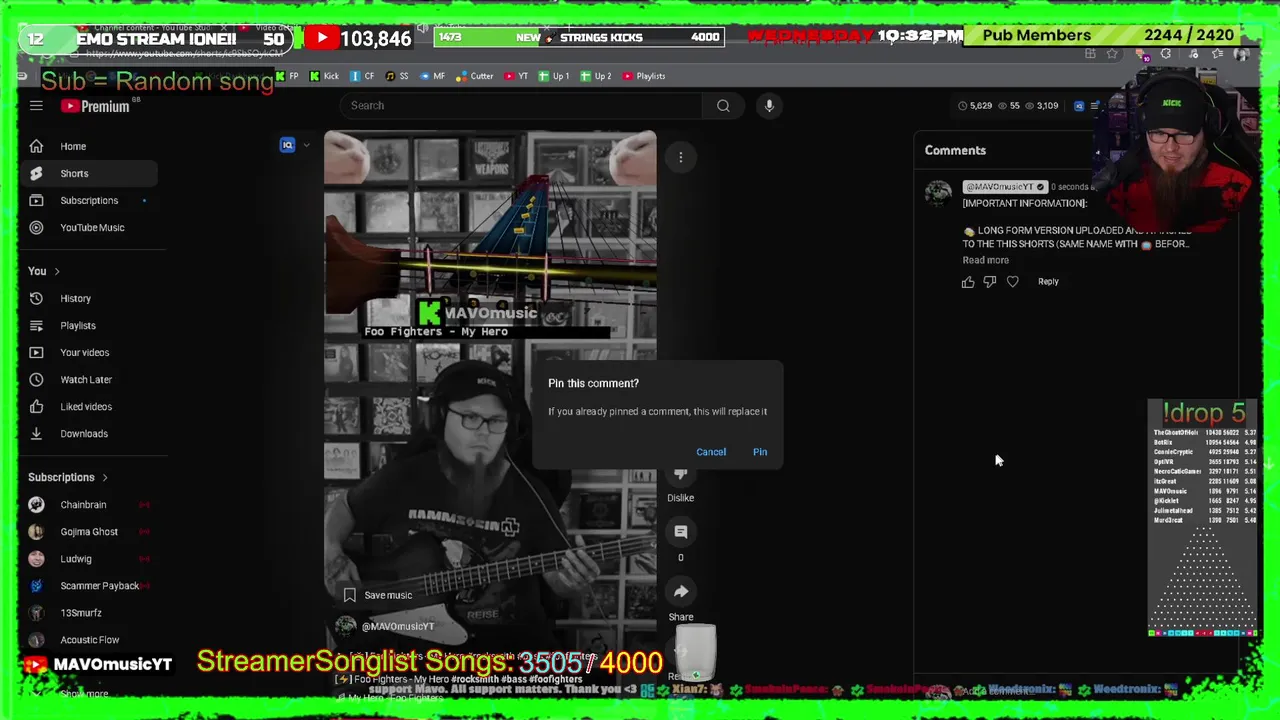
Task: Open Downloads in the sidebar
Action: (x=92, y=433)
